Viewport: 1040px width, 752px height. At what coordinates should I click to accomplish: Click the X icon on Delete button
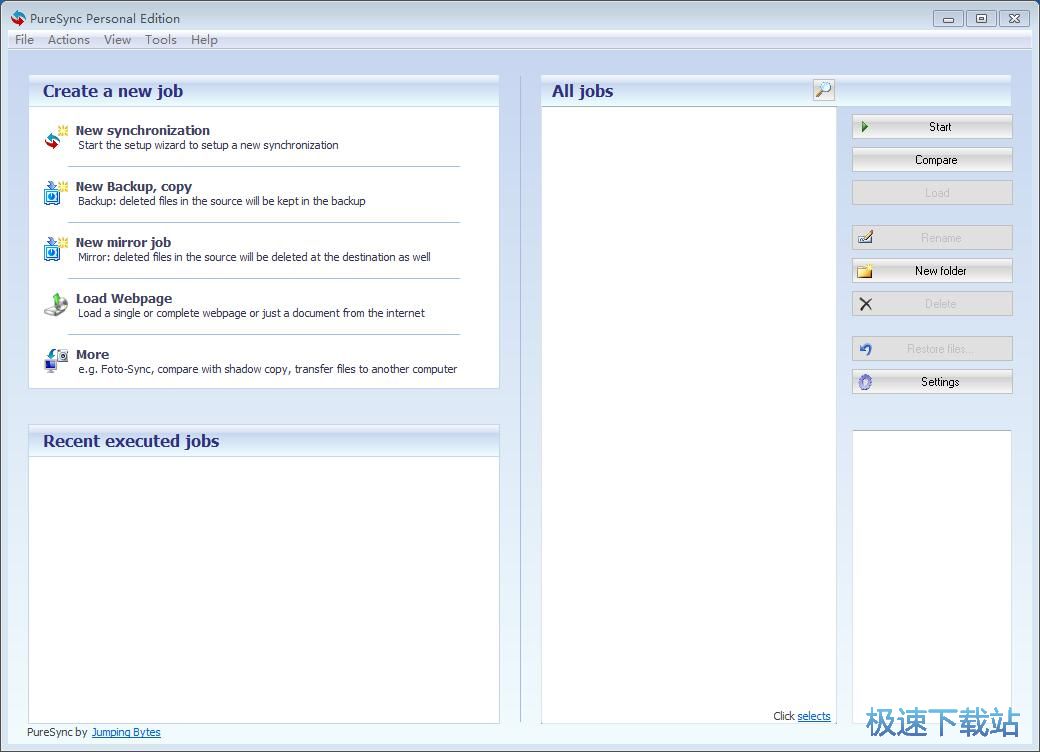(866, 304)
